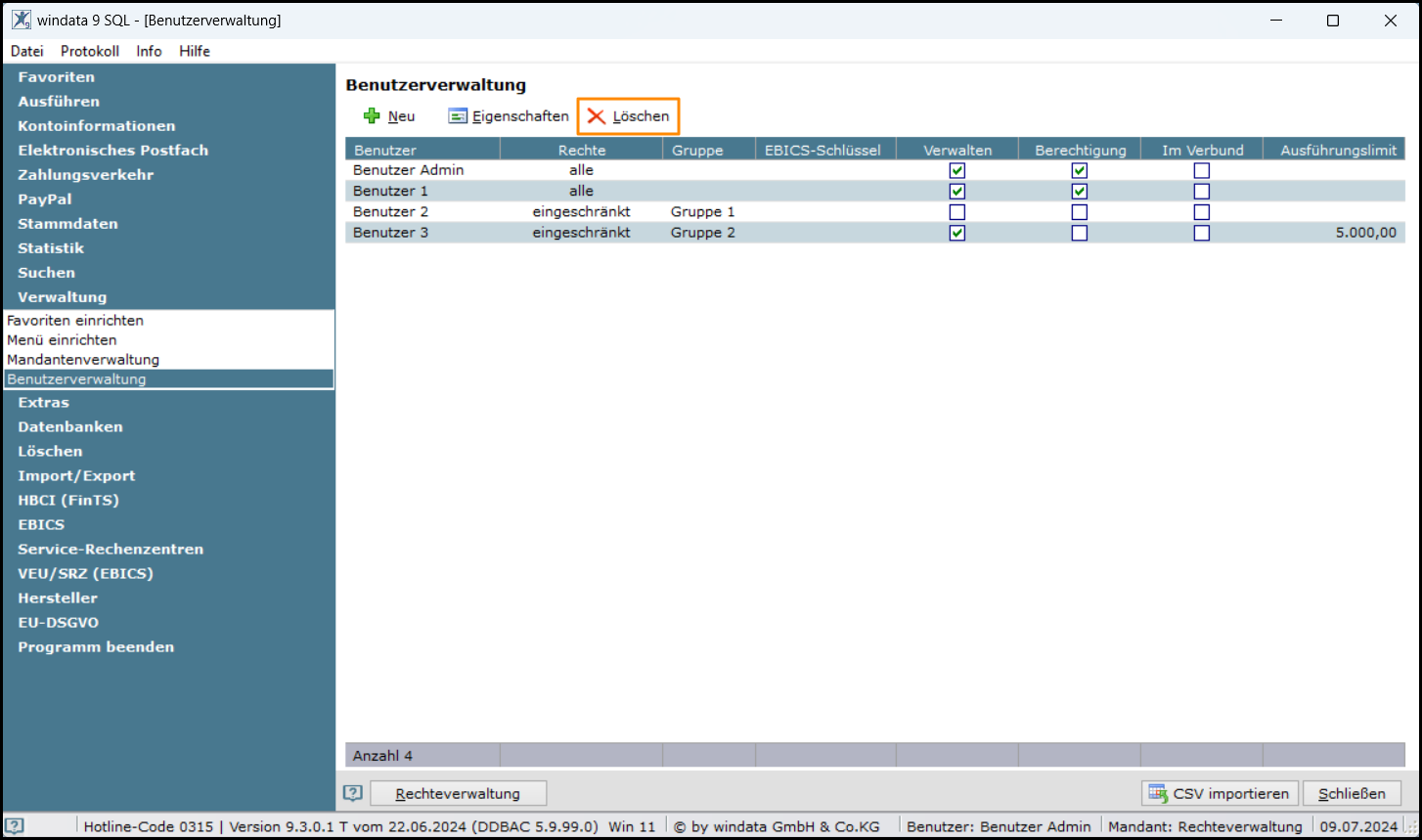This screenshot has height=840, width=1422.
Task: Sort by the Ausführungslimit column header
Action: point(1334,150)
